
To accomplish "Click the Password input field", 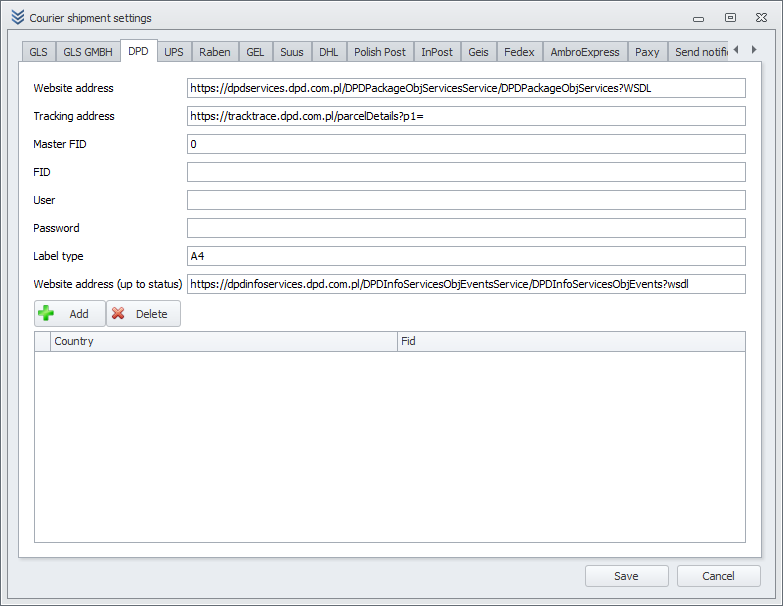I will coord(466,228).
